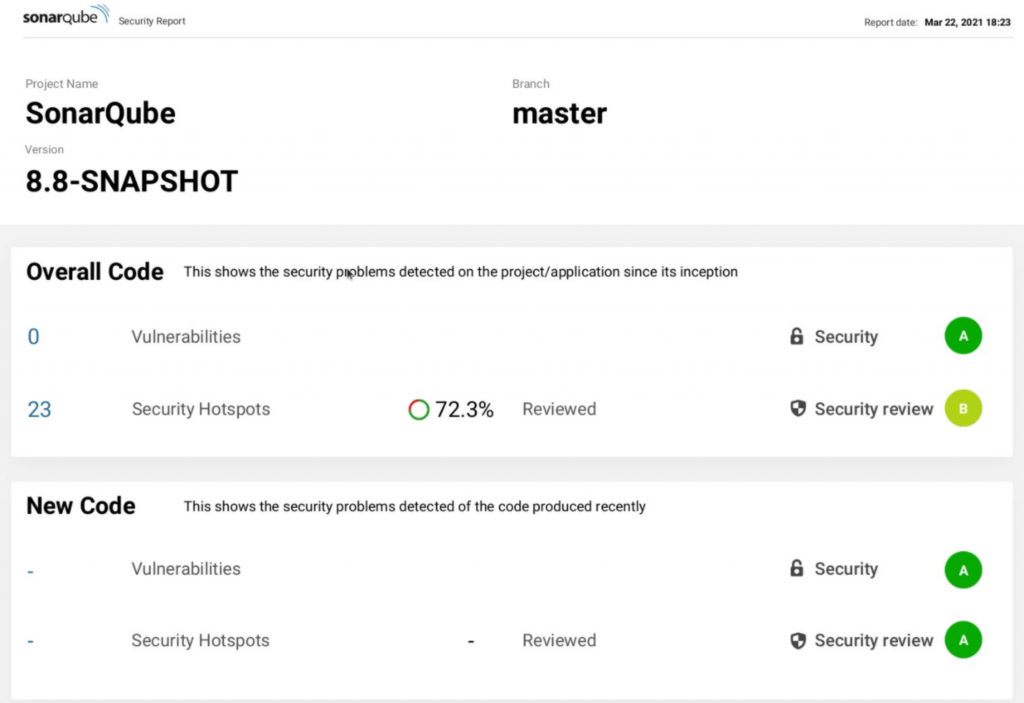The height and width of the screenshot is (703, 1024).
Task: Click the green A Security rating badge in New Code
Action: (963, 570)
